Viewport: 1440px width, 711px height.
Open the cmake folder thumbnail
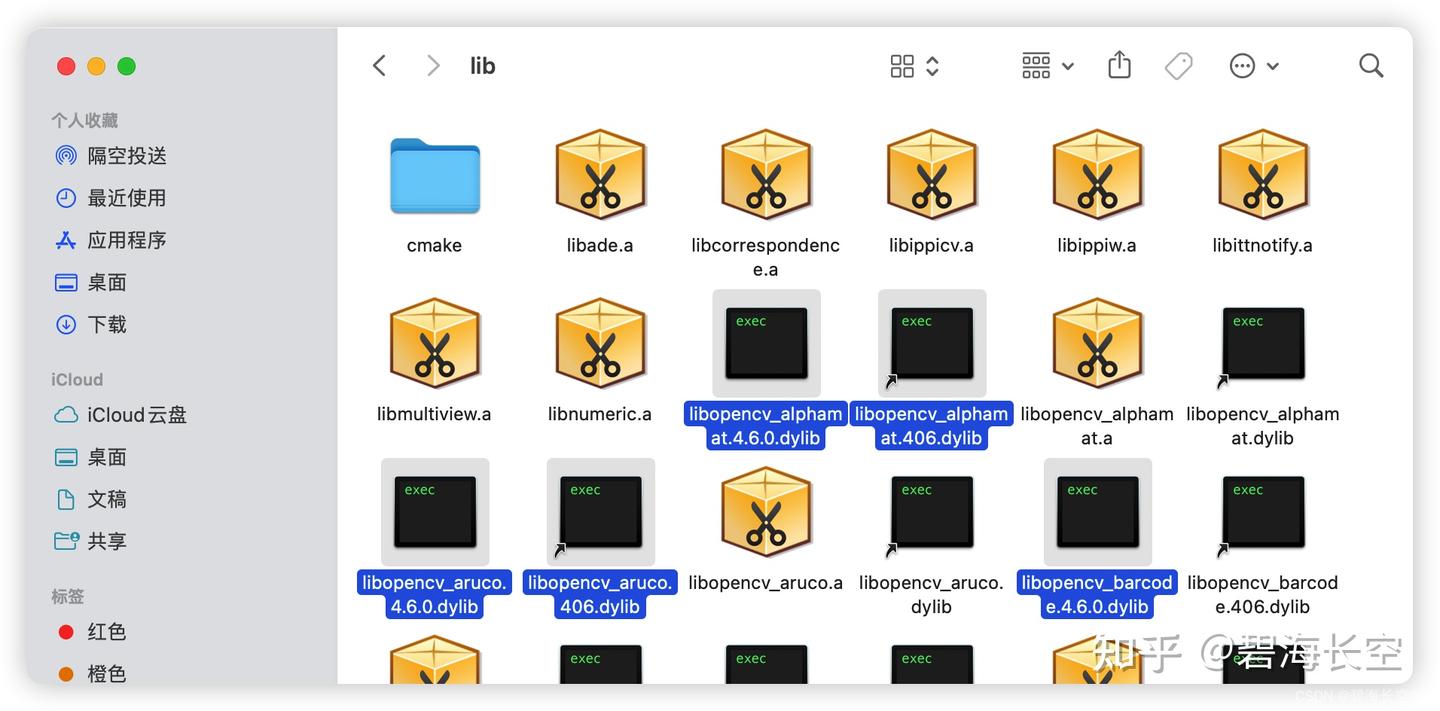pos(434,176)
